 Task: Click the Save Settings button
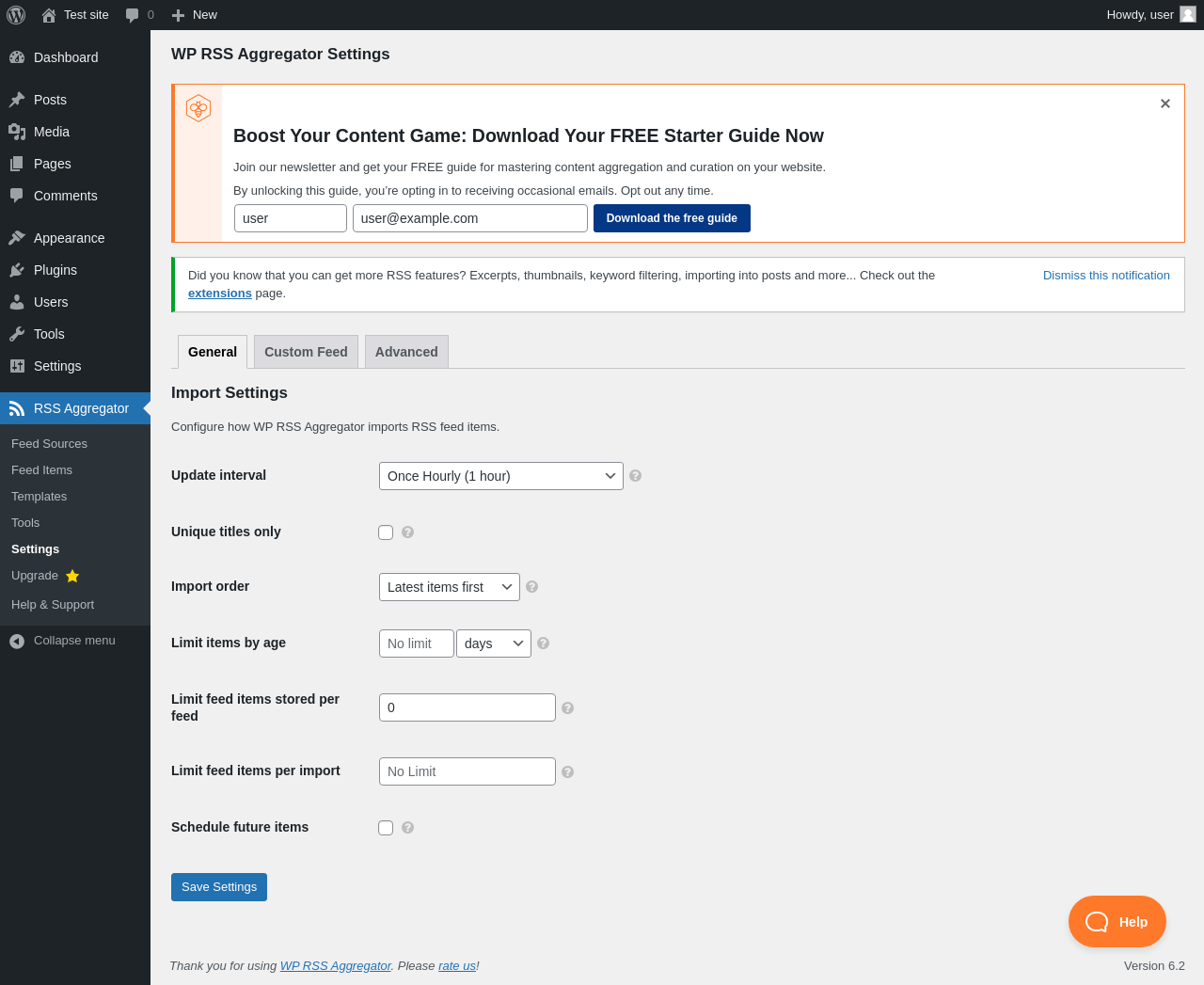click(219, 887)
